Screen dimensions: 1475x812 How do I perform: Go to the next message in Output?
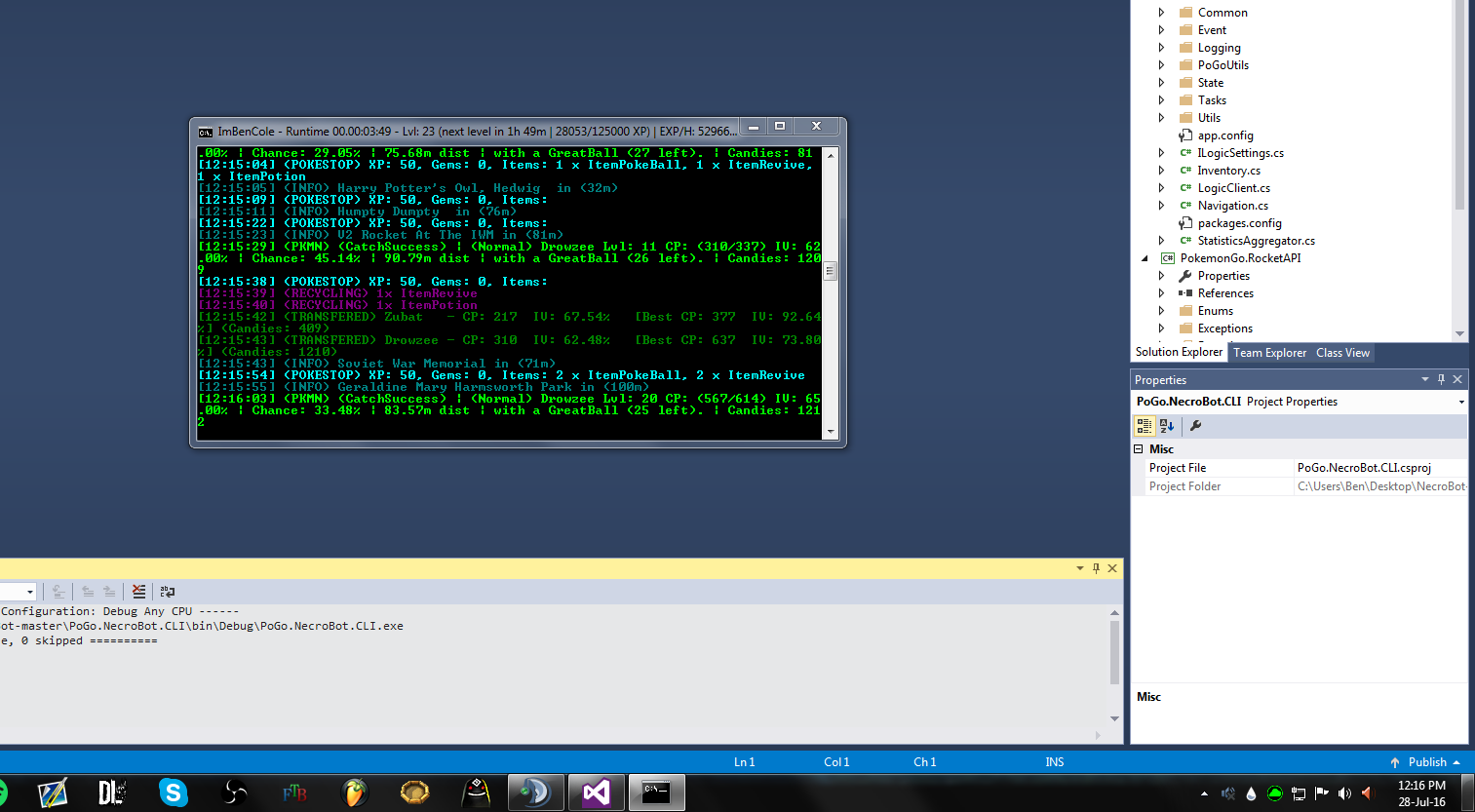click(x=109, y=592)
